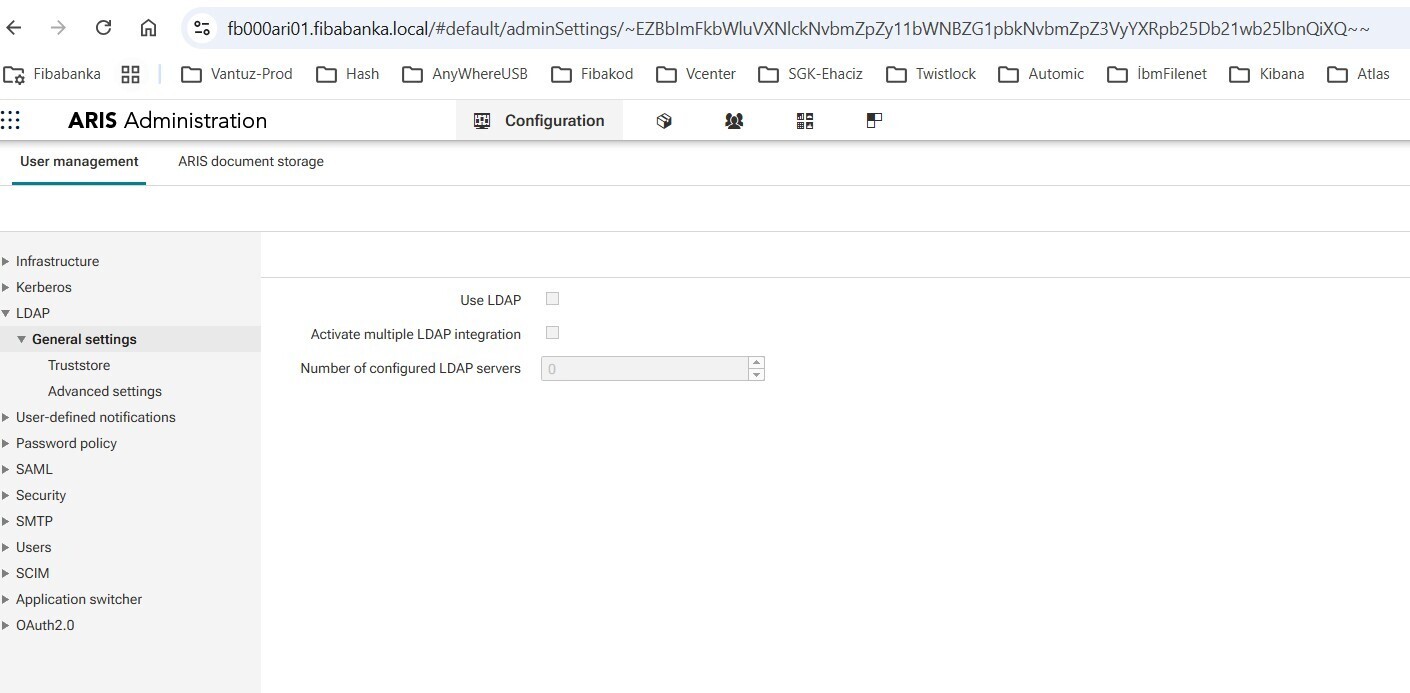Open Advanced settings under LDAP
1410x693 pixels.
pyautogui.click(x=105, y=391)
